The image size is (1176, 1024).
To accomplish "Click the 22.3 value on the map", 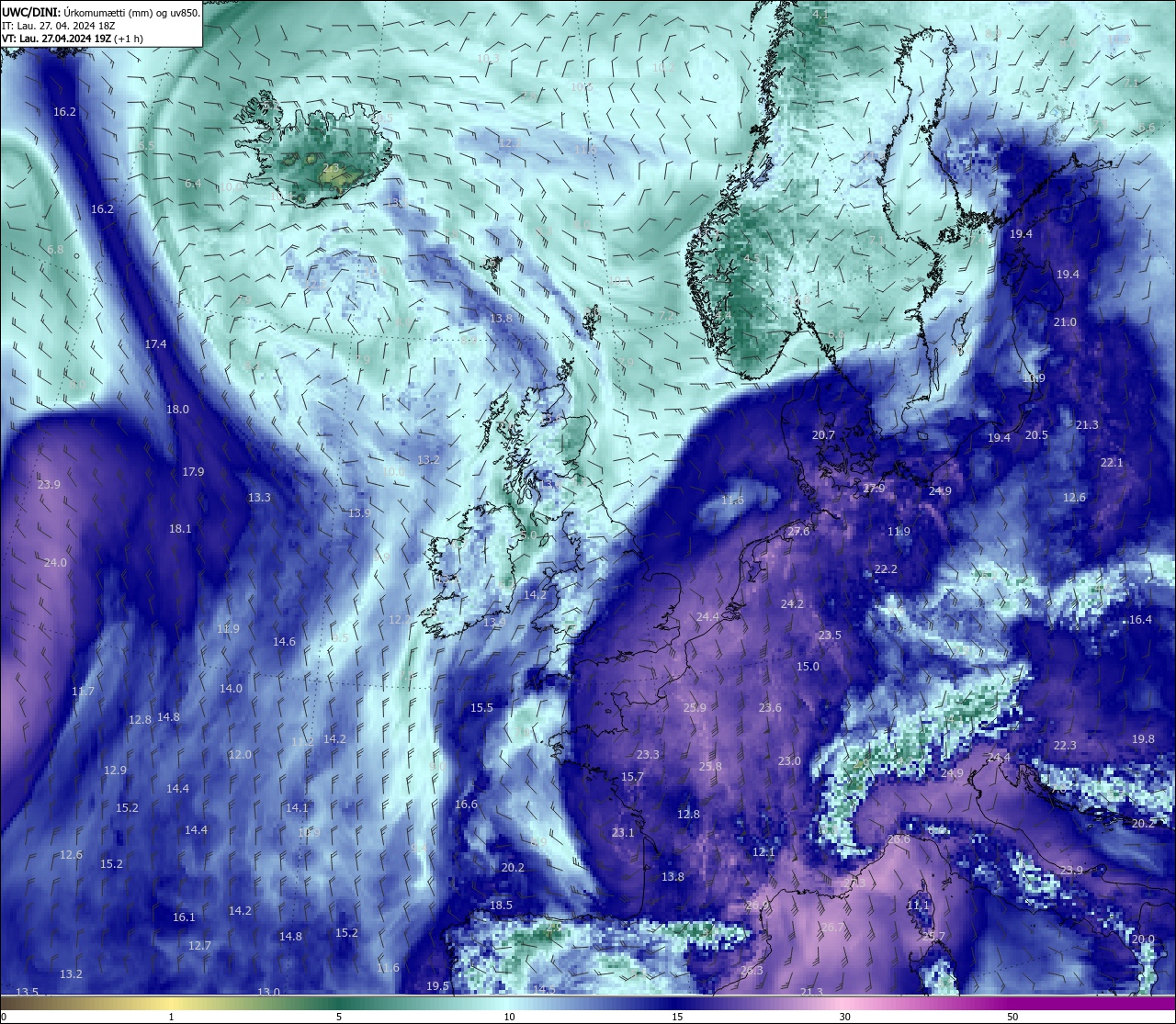I will tap(1065, 746).
